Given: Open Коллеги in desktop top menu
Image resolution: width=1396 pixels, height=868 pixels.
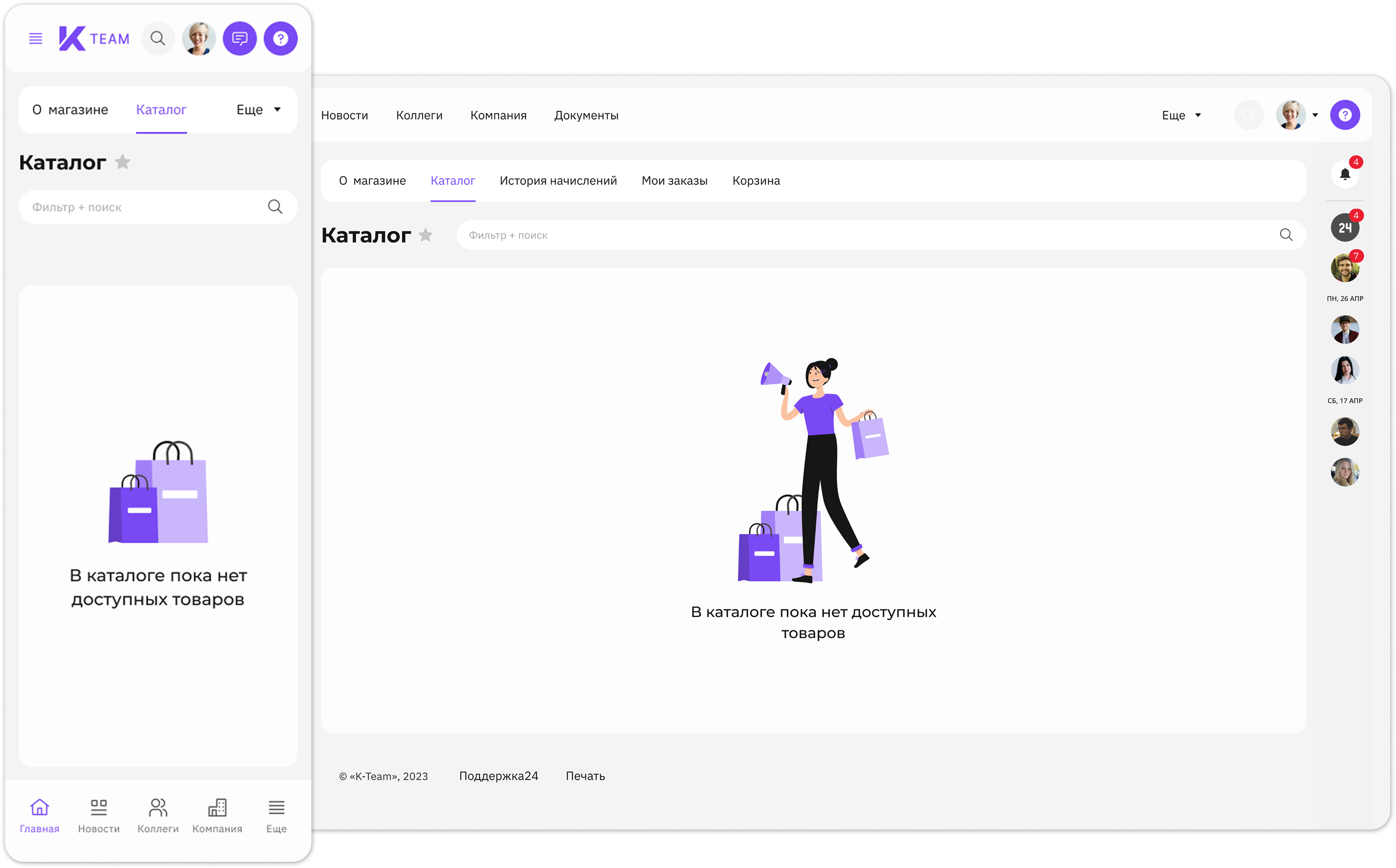Looking at the screenshot, I should 419,115.
